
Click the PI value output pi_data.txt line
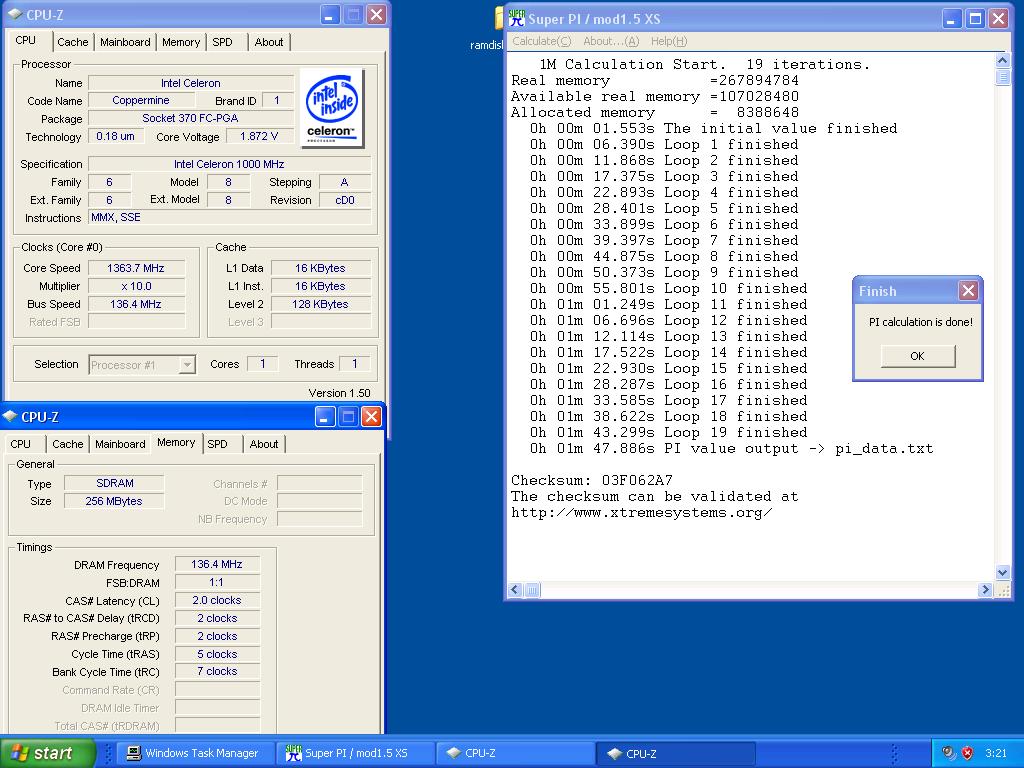pos(731,449)
